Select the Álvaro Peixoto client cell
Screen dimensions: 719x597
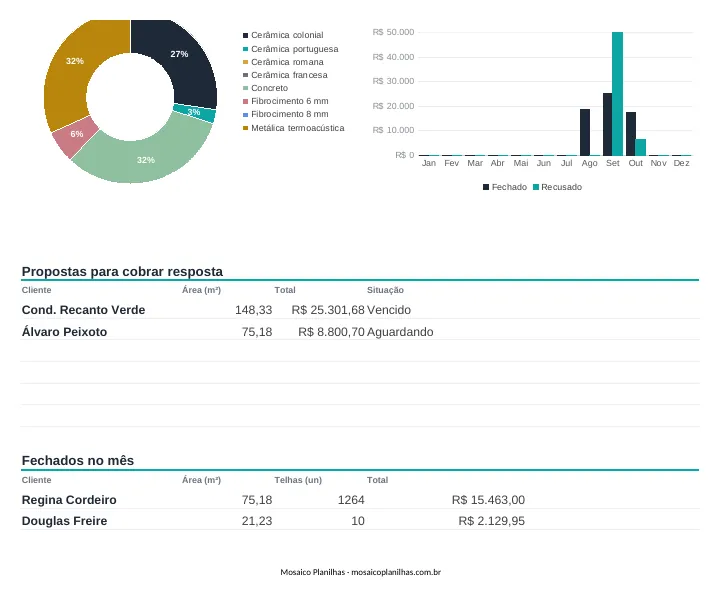[64, 332]
